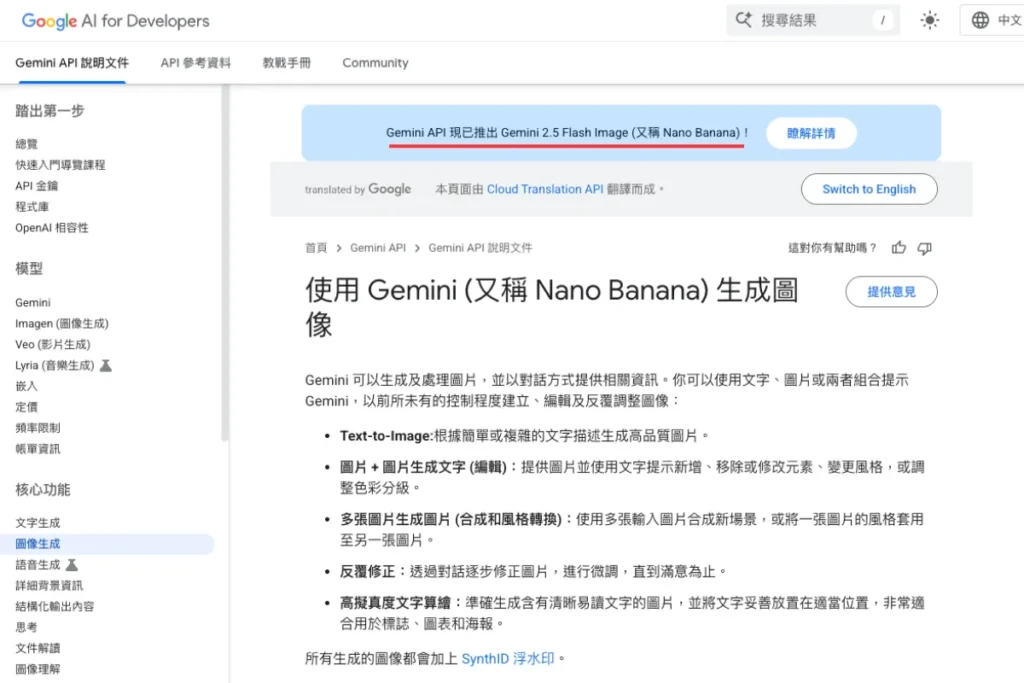Click the 提供意見 feedback button
The image size is (1024, 683).
(891, 292)
